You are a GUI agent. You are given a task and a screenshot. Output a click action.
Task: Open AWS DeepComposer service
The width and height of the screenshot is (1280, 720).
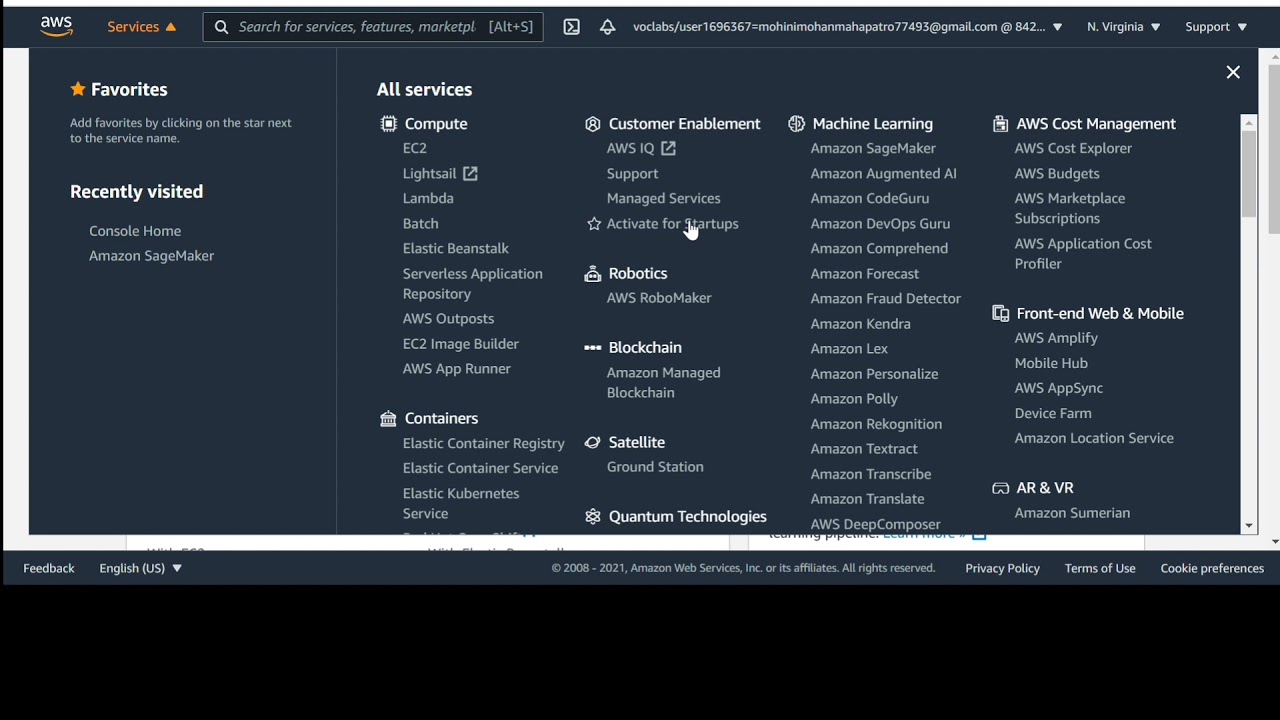point(875,524)
